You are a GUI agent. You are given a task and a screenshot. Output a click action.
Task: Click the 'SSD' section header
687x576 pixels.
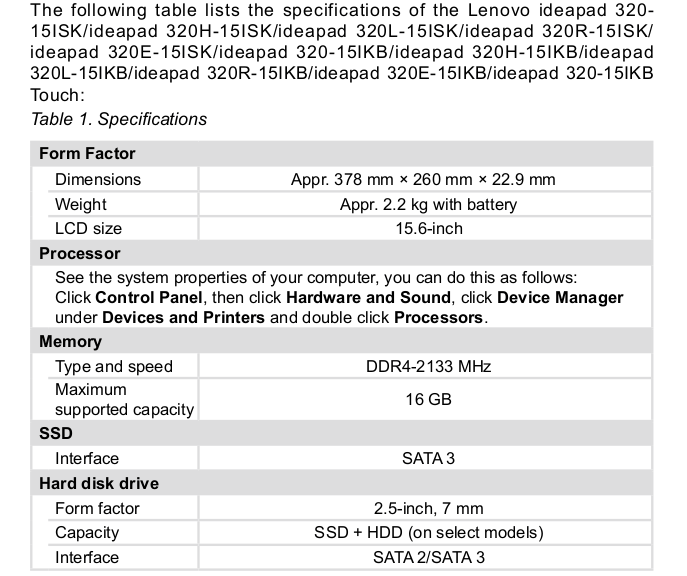[x=55, y=434]
